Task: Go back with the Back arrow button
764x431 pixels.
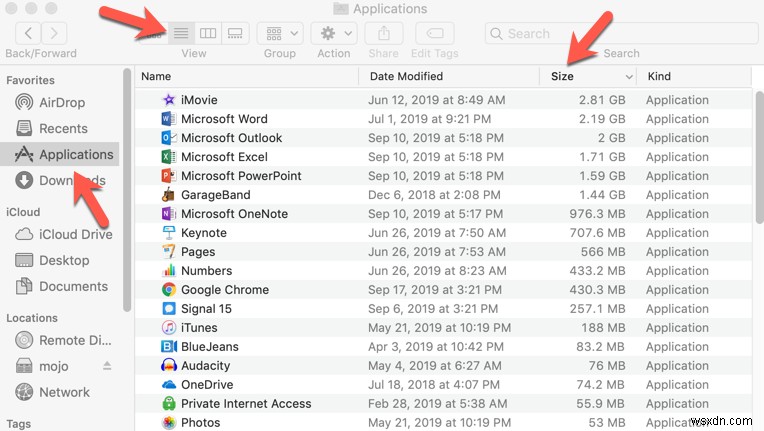Action: click(x=28, y=33)
